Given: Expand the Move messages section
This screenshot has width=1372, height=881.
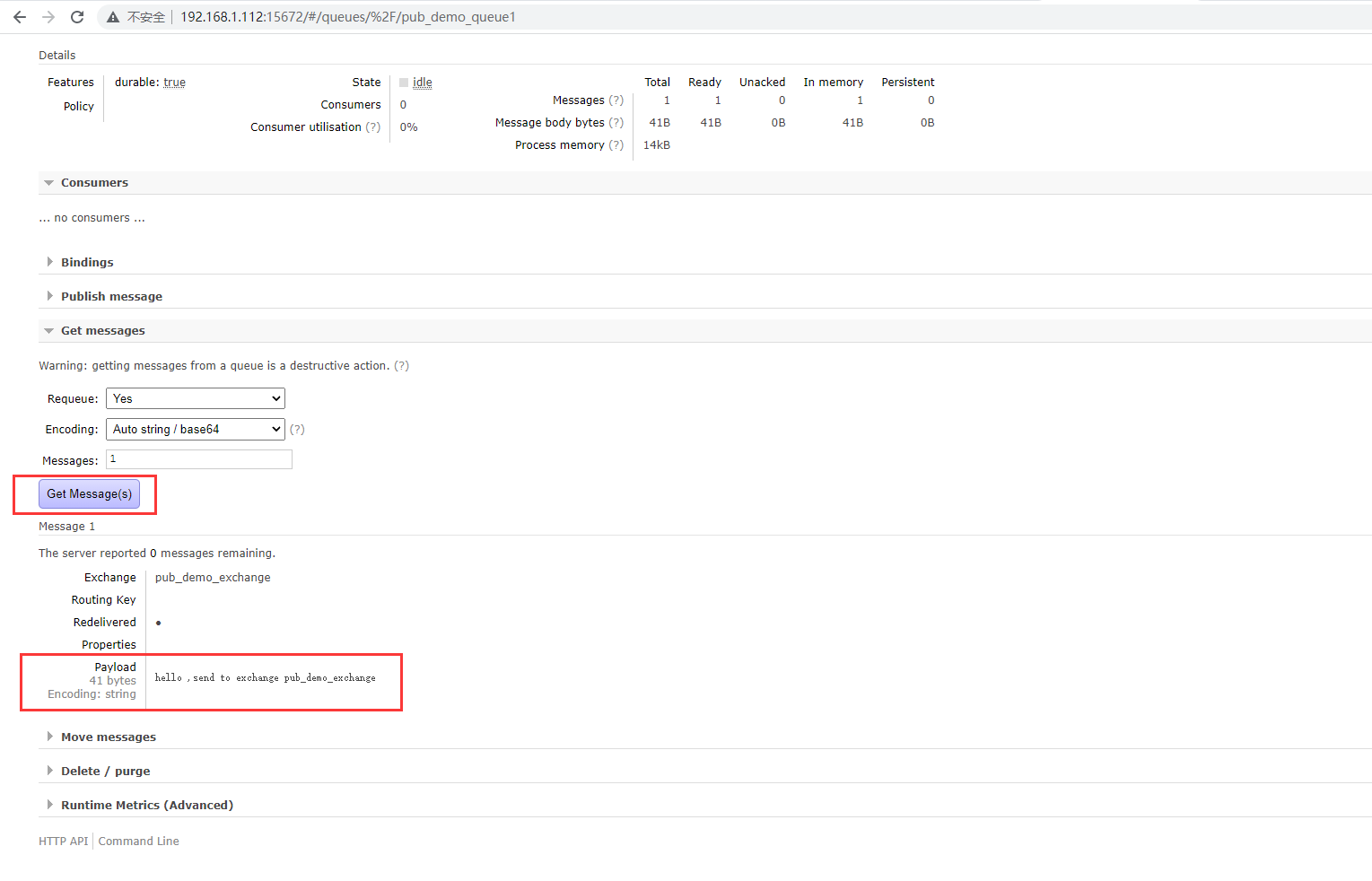Looking at the screenshot, I should tap(100, 737).
